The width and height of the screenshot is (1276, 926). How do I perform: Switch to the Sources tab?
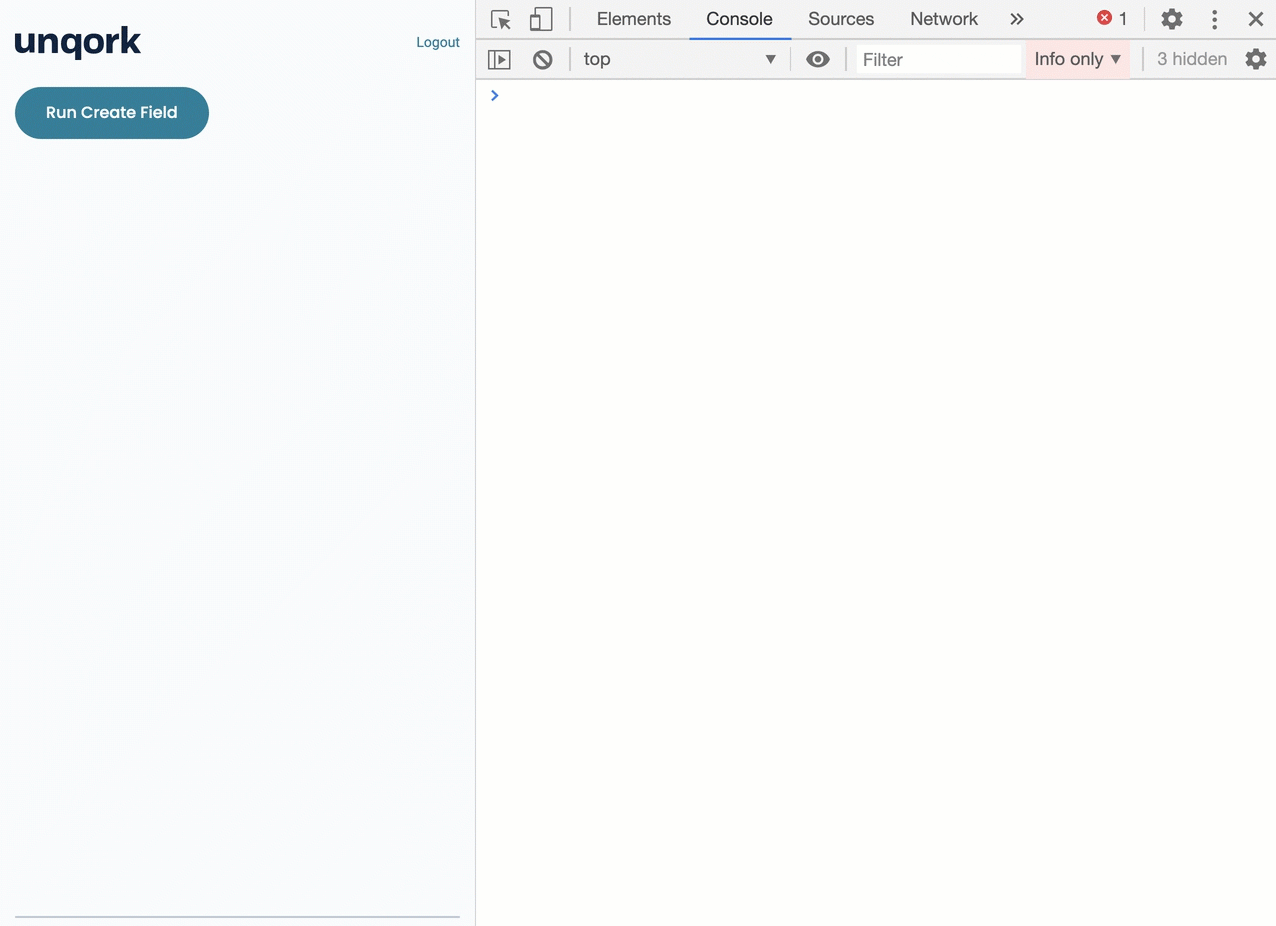click(841, 19)
